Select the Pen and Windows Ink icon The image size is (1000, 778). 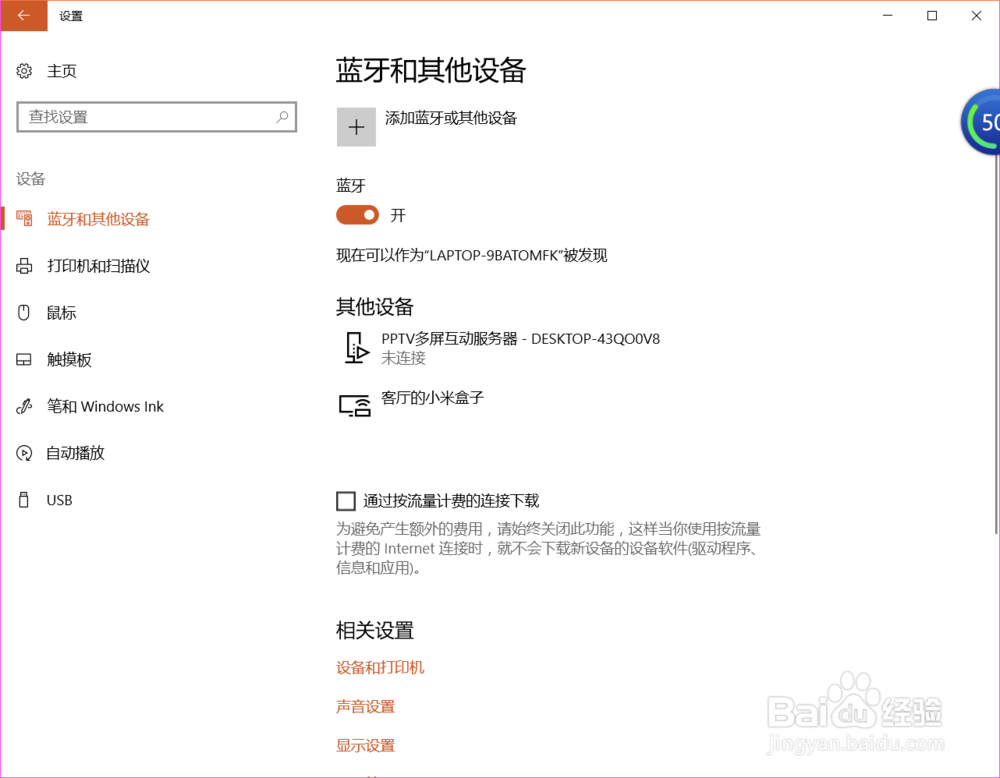[x=24, y=406]
